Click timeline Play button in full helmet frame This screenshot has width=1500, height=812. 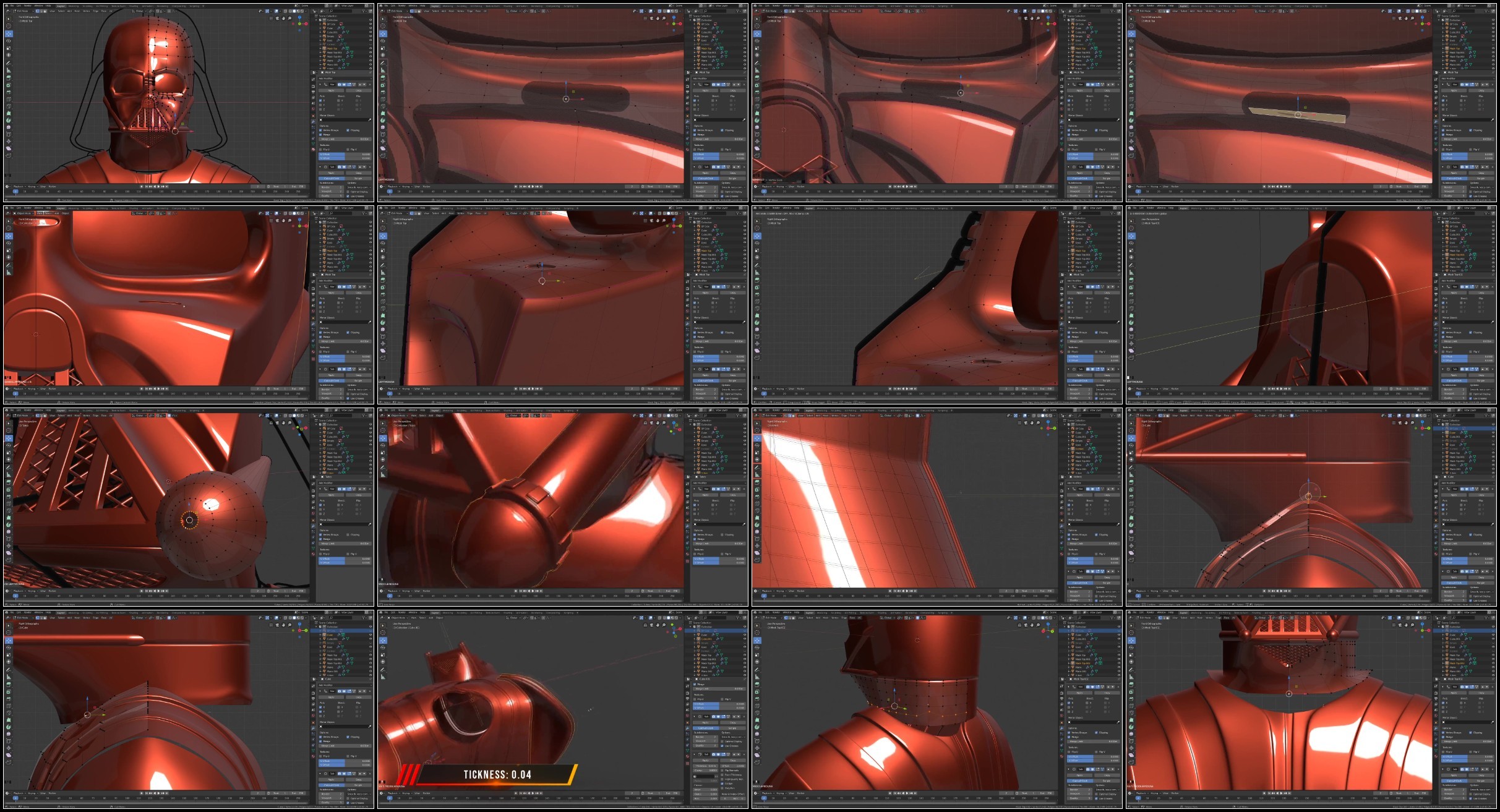click(158, 186)
